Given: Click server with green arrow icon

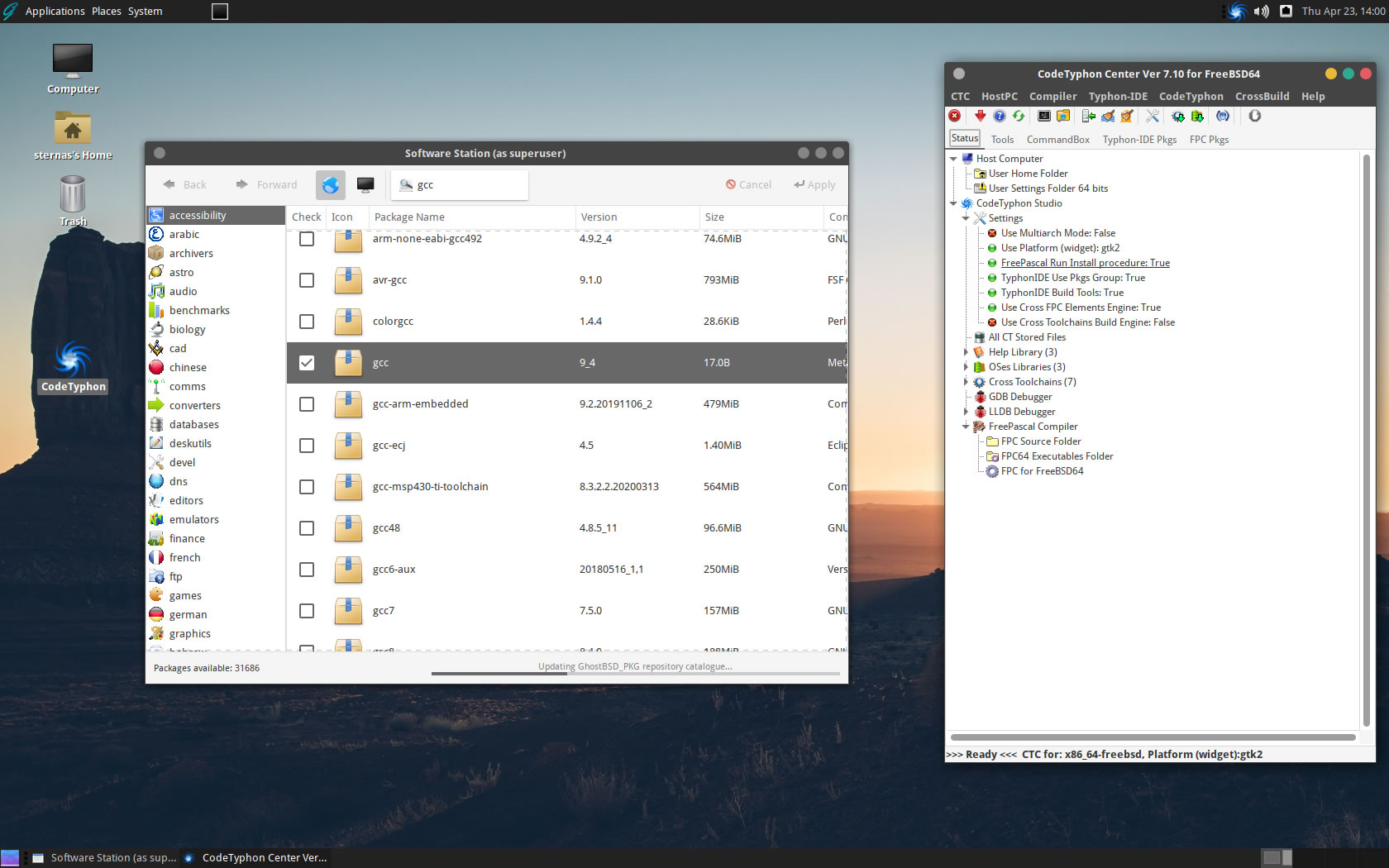Looking at the screenshot, I should (x=1088, y=117).
